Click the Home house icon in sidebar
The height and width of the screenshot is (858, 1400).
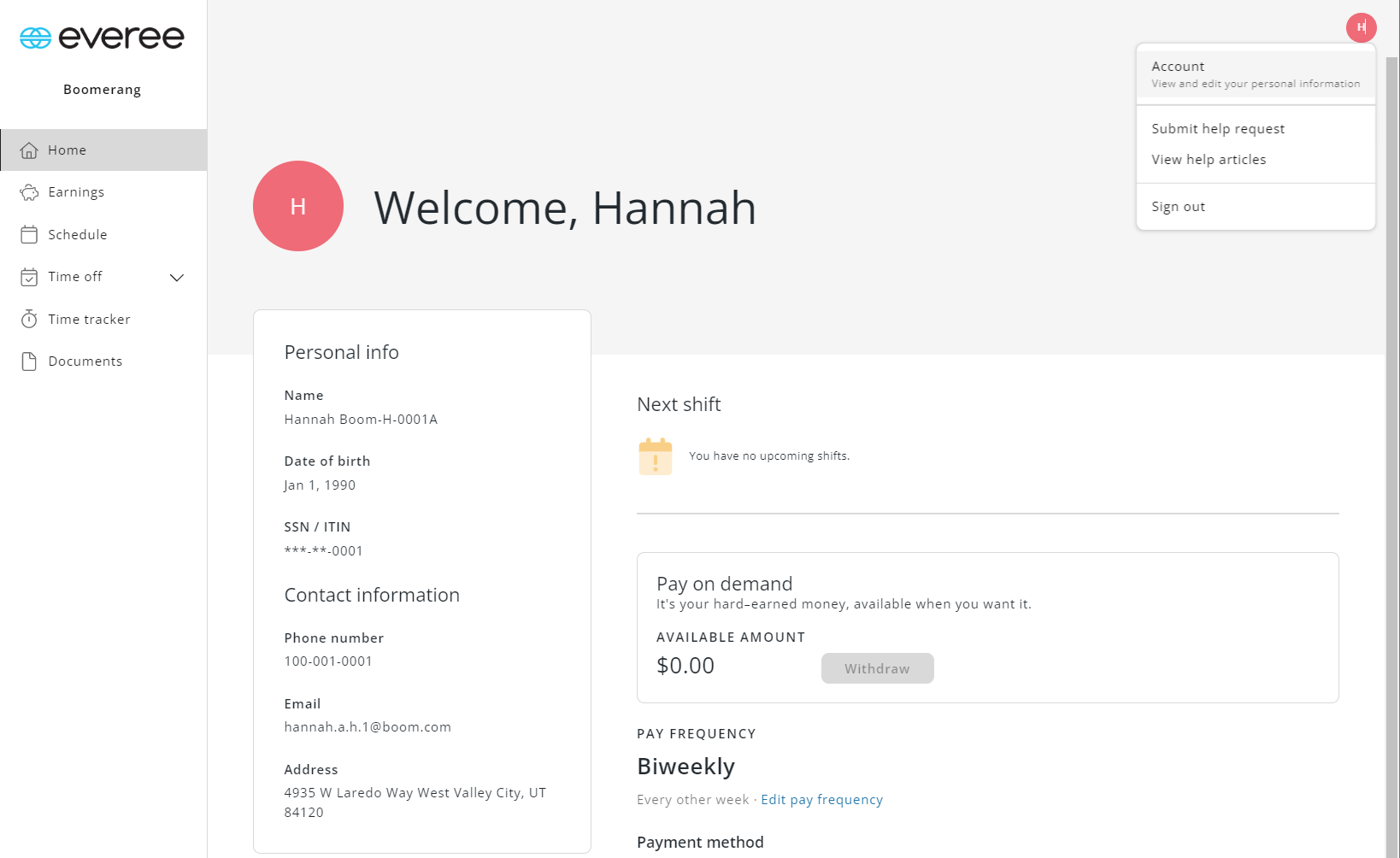[29, 150]
